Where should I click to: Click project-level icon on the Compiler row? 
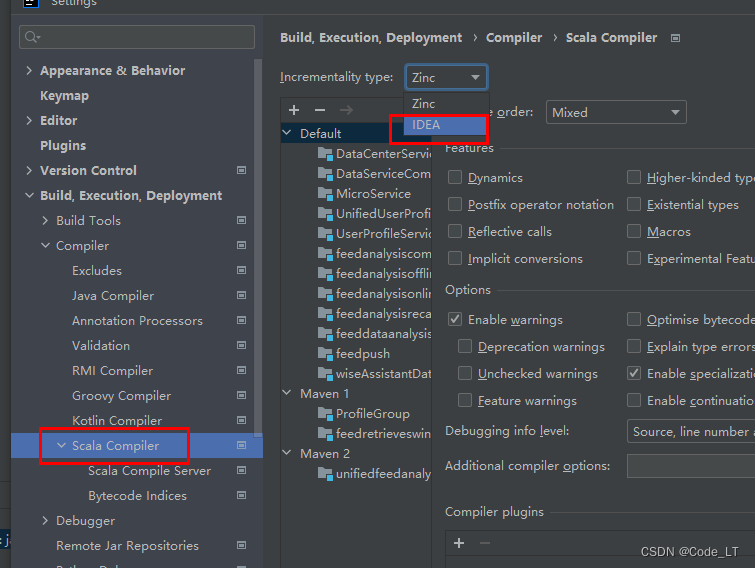coord(242,245)
